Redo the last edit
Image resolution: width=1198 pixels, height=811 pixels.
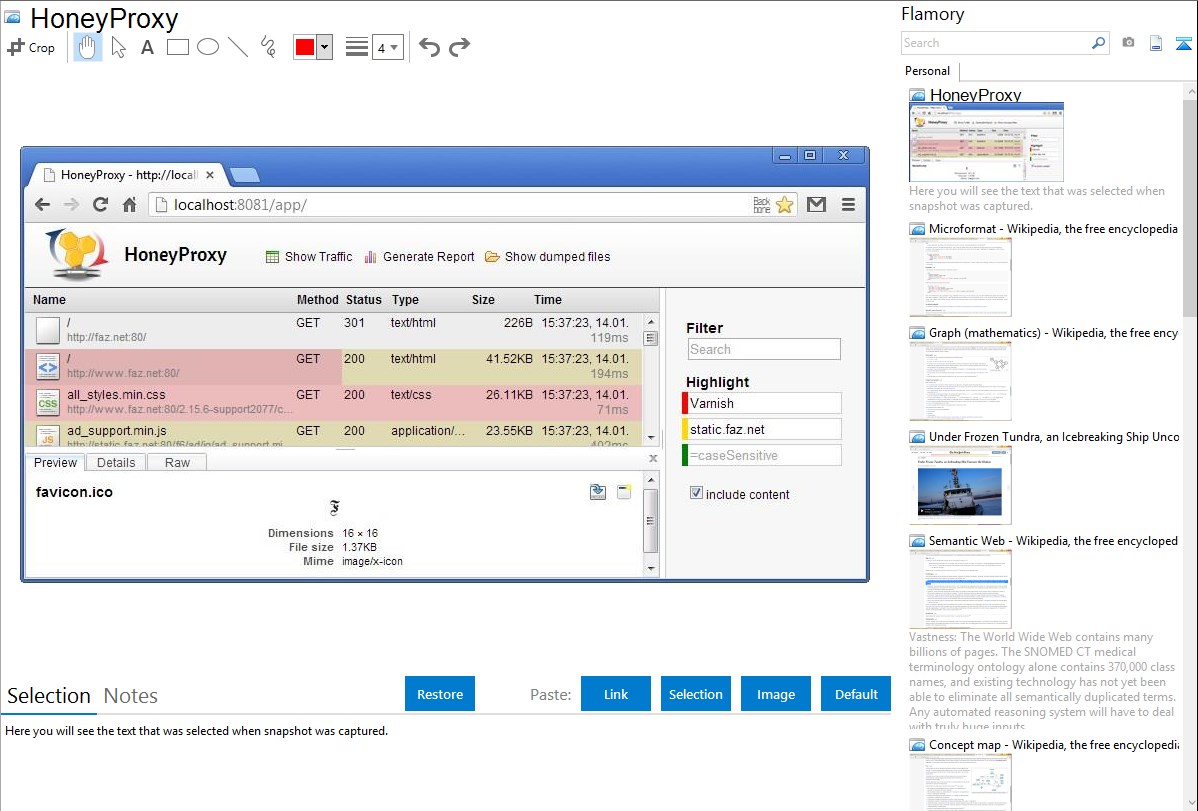point(459,47)
